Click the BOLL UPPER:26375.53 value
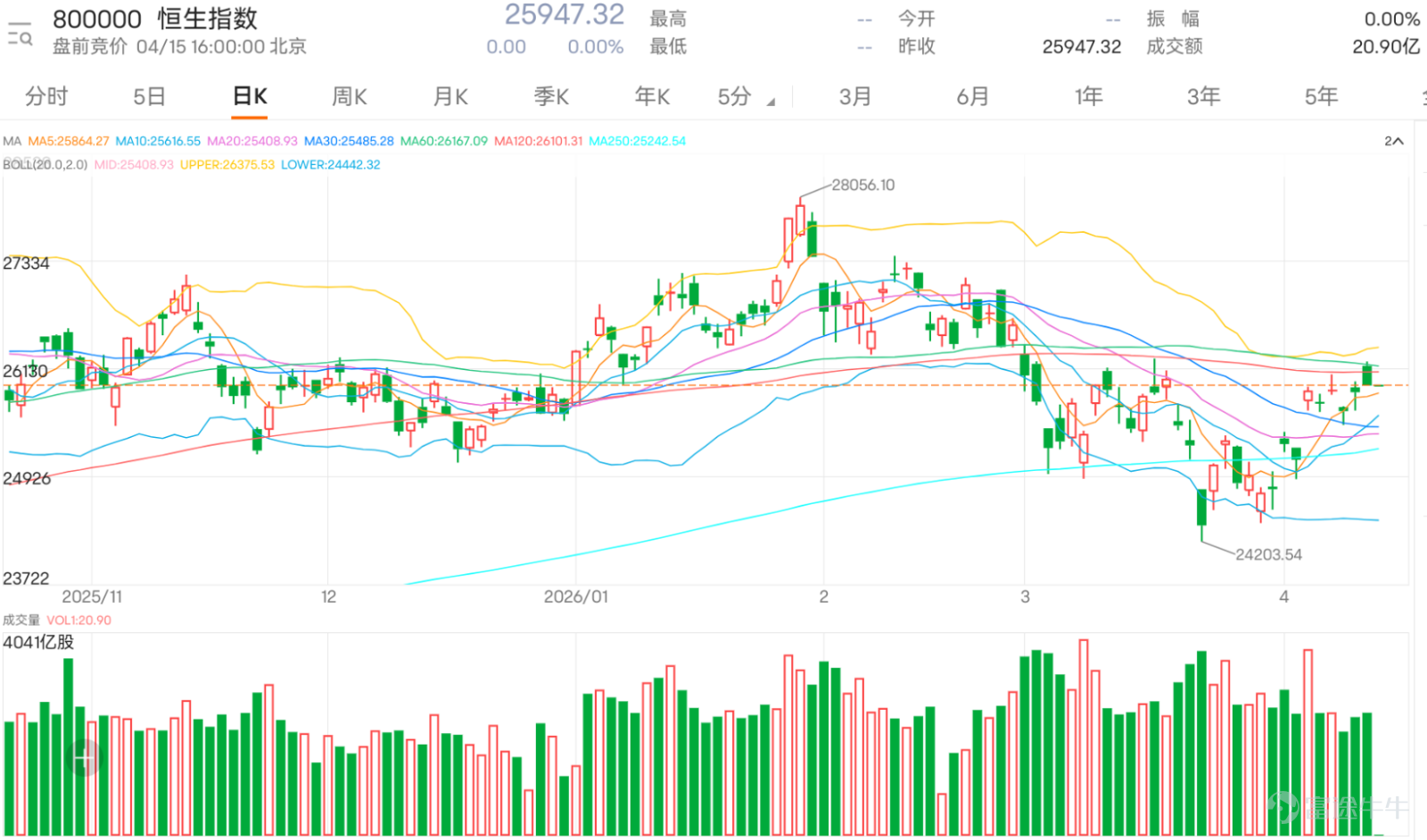1427x840 pixels. [x=227, y=165]
